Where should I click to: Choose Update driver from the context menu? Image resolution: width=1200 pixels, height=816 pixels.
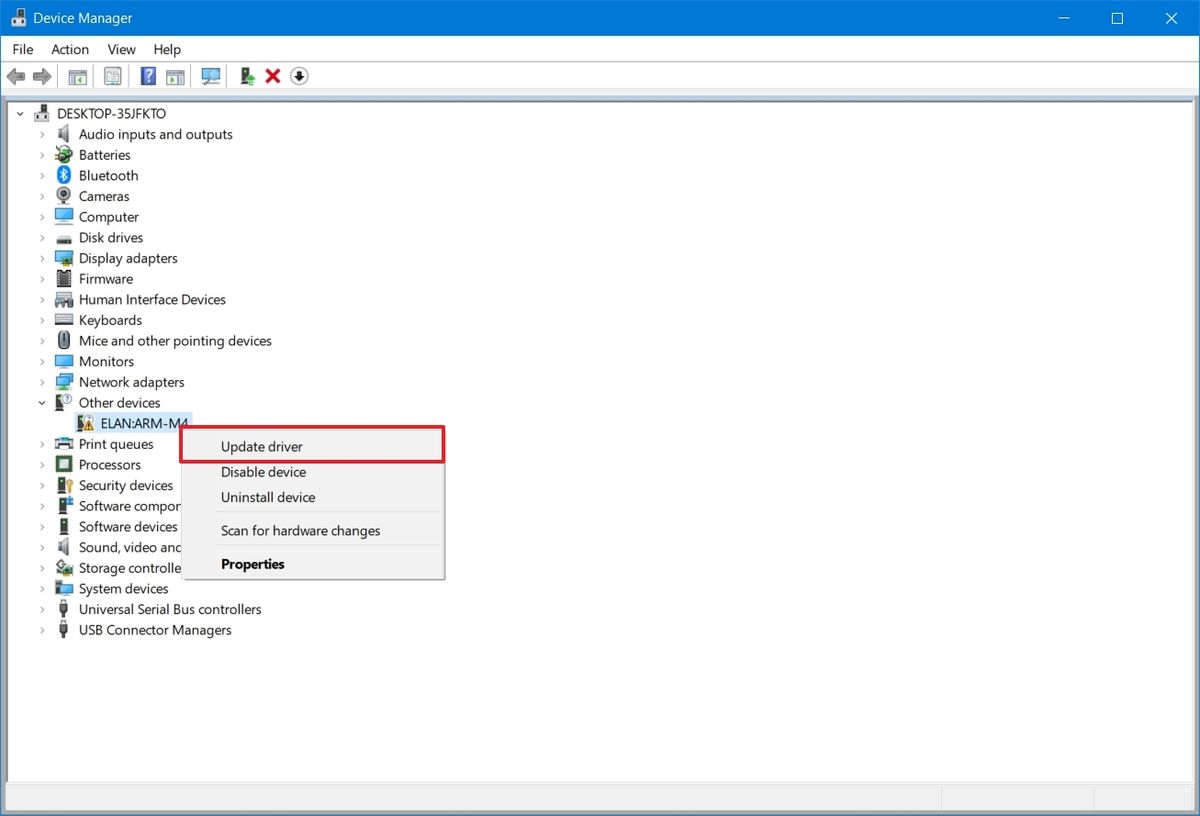tap(261, 447)
